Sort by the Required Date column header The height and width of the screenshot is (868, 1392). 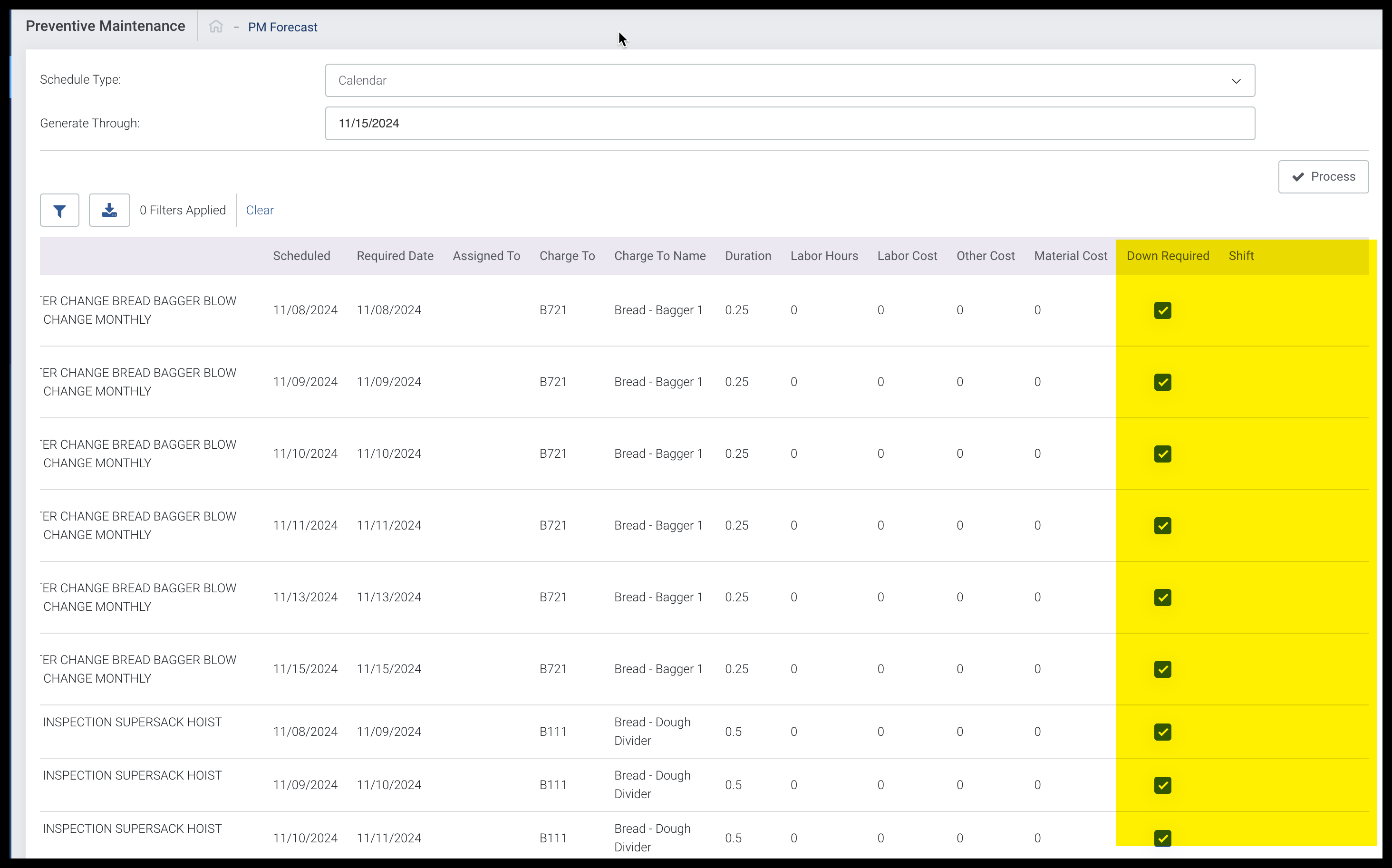point(395,256)
